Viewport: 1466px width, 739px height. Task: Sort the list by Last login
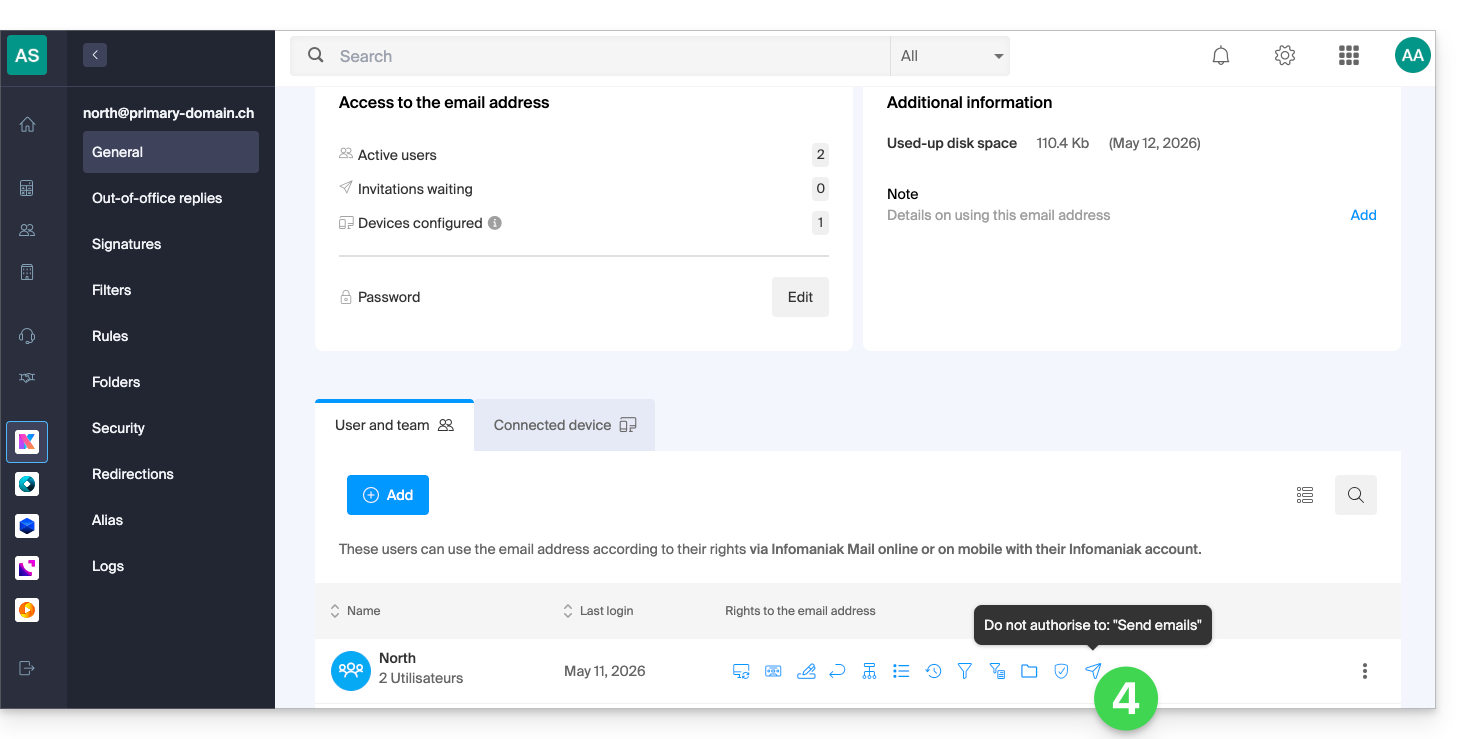(598, 611)
